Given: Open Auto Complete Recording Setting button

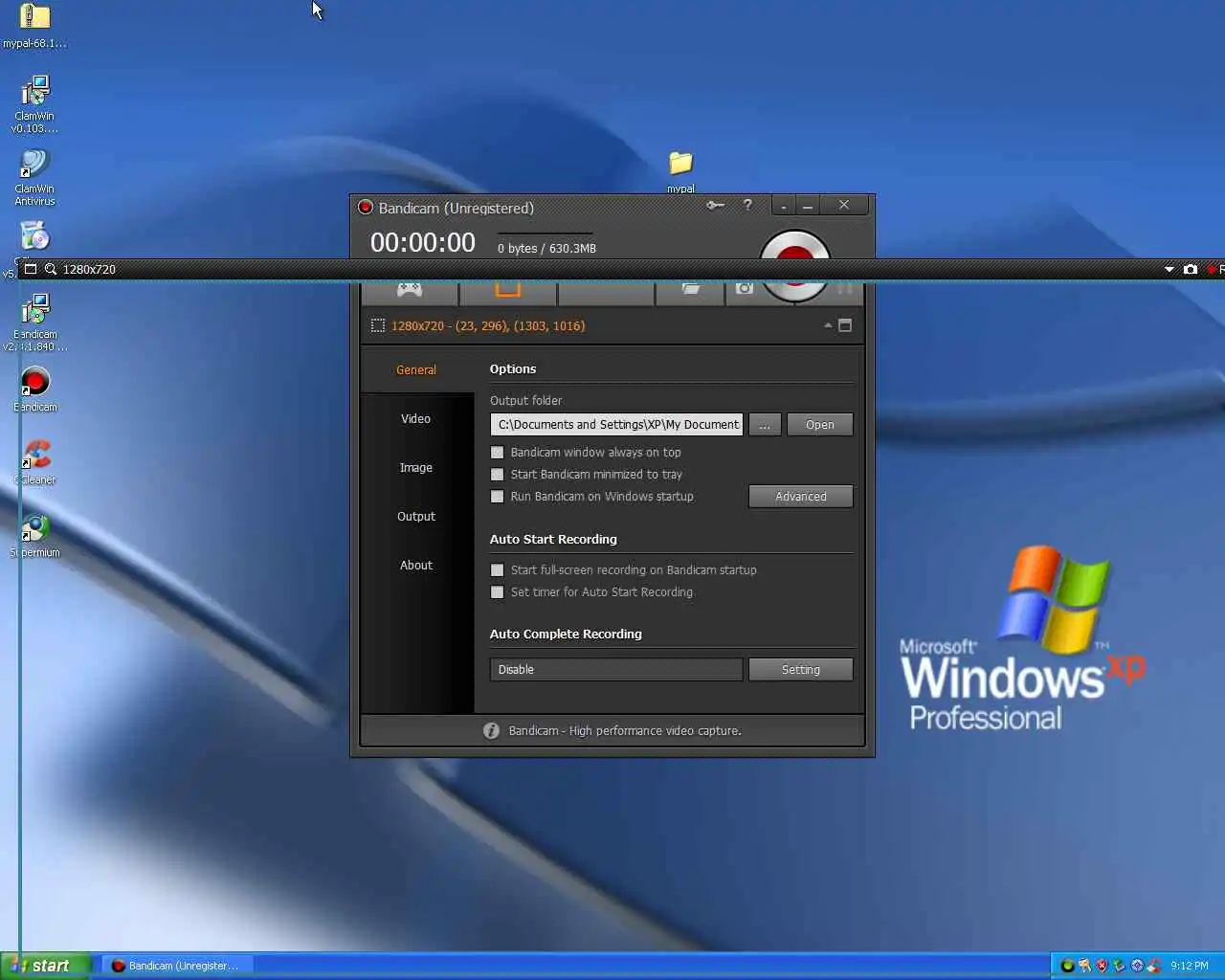Looking at the screenshot, I should click(x=801, y=669).
